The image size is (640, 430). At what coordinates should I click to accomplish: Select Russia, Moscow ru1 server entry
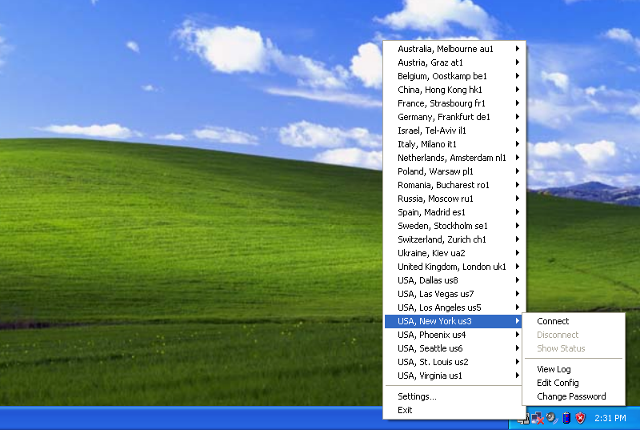(454, 198)
